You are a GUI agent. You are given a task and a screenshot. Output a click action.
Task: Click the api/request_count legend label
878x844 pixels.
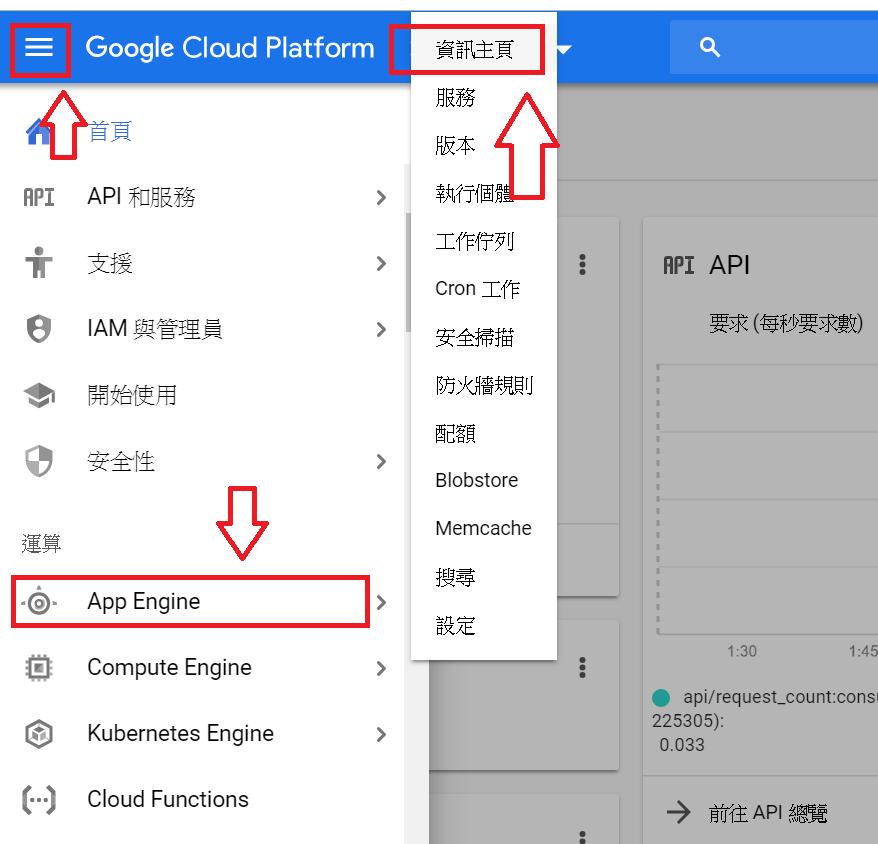(x=780, y=697)
